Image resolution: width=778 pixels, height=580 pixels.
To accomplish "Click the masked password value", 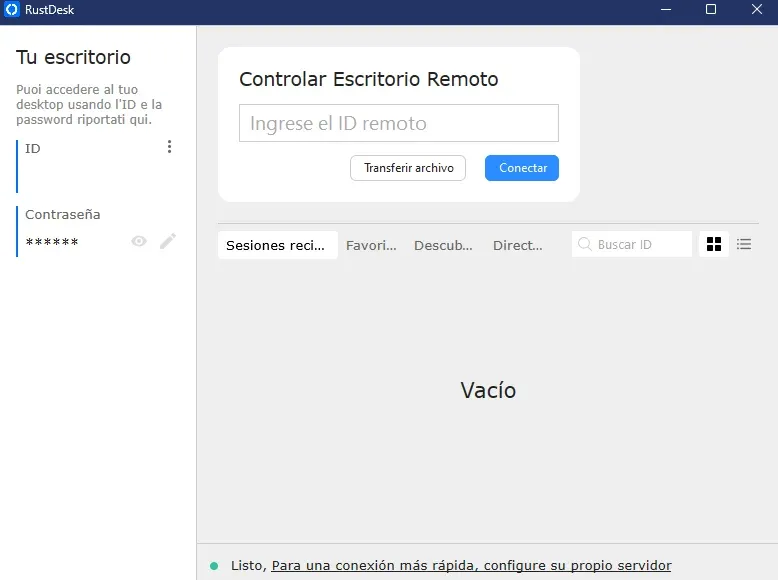I will [52, 243].
